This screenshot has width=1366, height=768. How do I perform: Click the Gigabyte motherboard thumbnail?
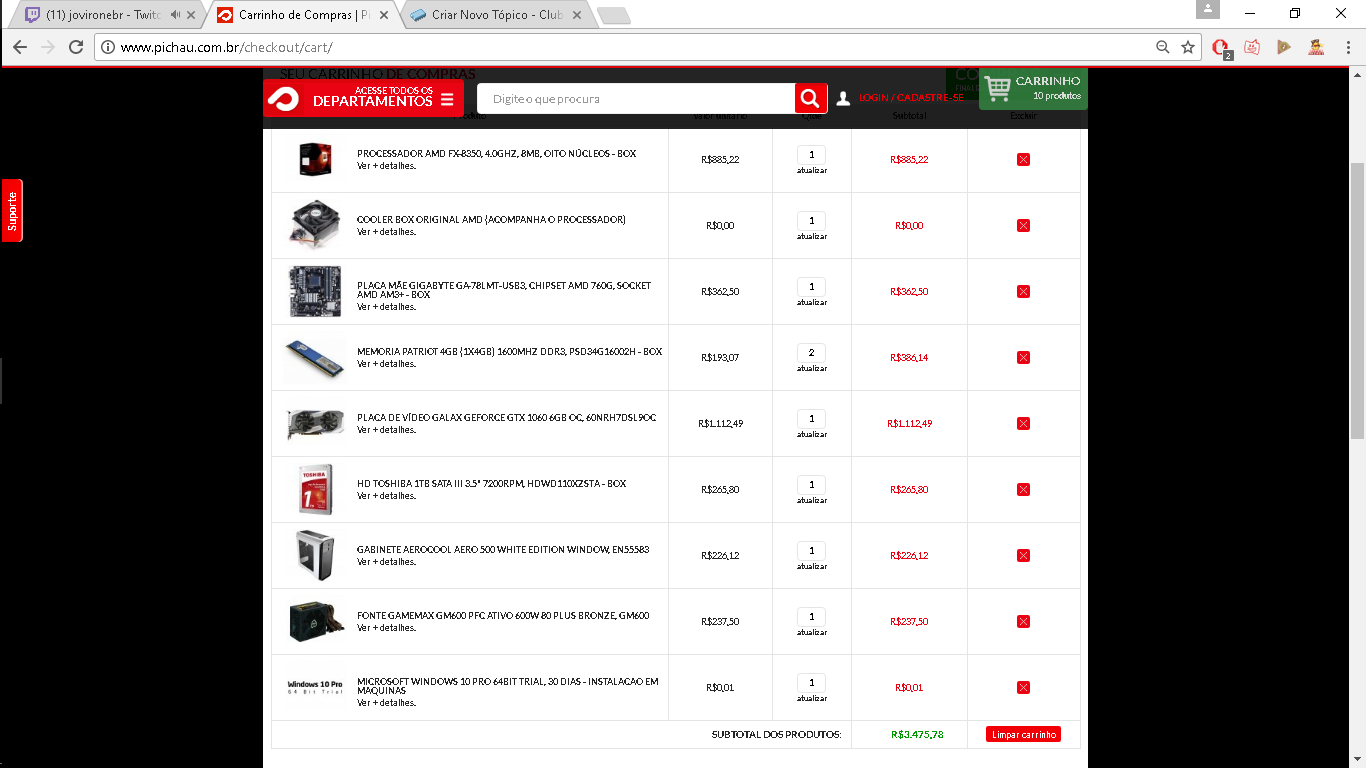(315, 291)
